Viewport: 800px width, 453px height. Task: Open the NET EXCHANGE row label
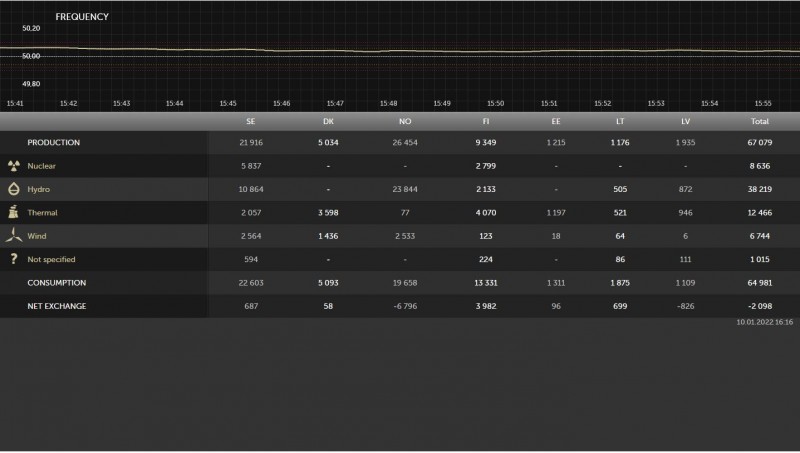point(57,306)
